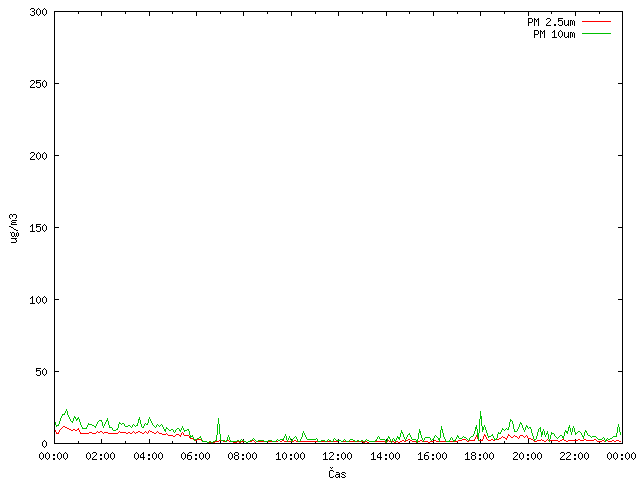The height and width of the screenshot is (480, 640).
Task: Click the green PM10 spike near 07:00
Action: point(218,429)
